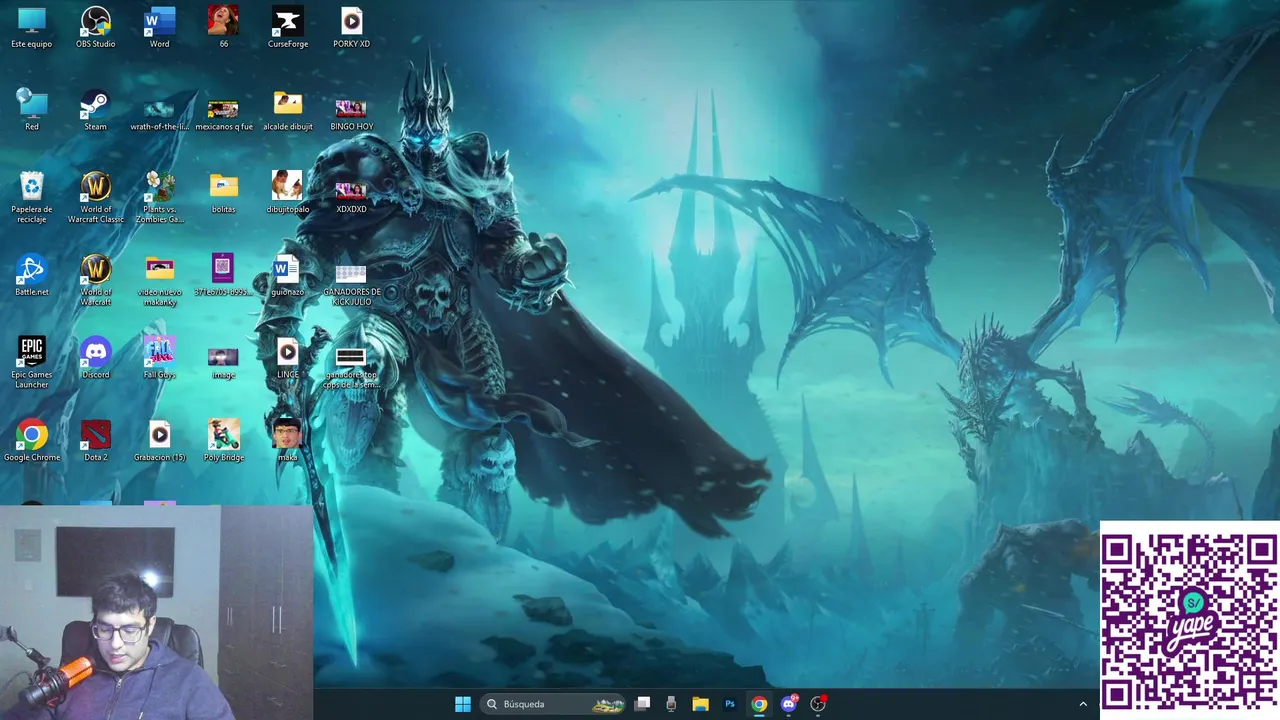Screen dimensions: 1280x720
Task: Select the image file named 66
Action: click(x=223, y=28)
